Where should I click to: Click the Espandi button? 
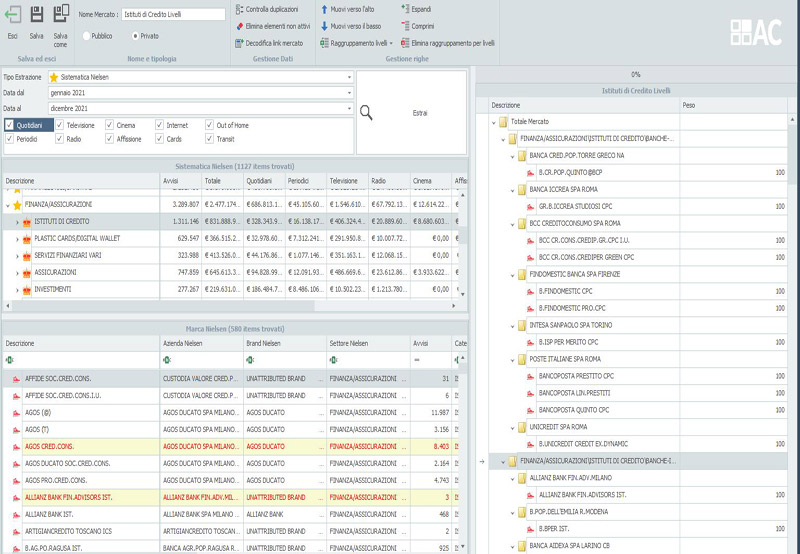[421, 9]
